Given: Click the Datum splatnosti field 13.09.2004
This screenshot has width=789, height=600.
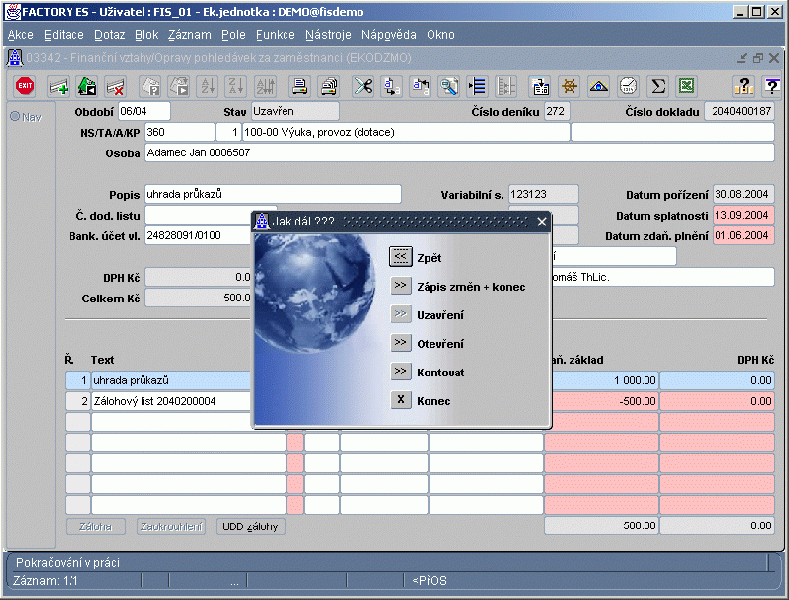Looking at the screenshot, I should [x=743, y=215].
